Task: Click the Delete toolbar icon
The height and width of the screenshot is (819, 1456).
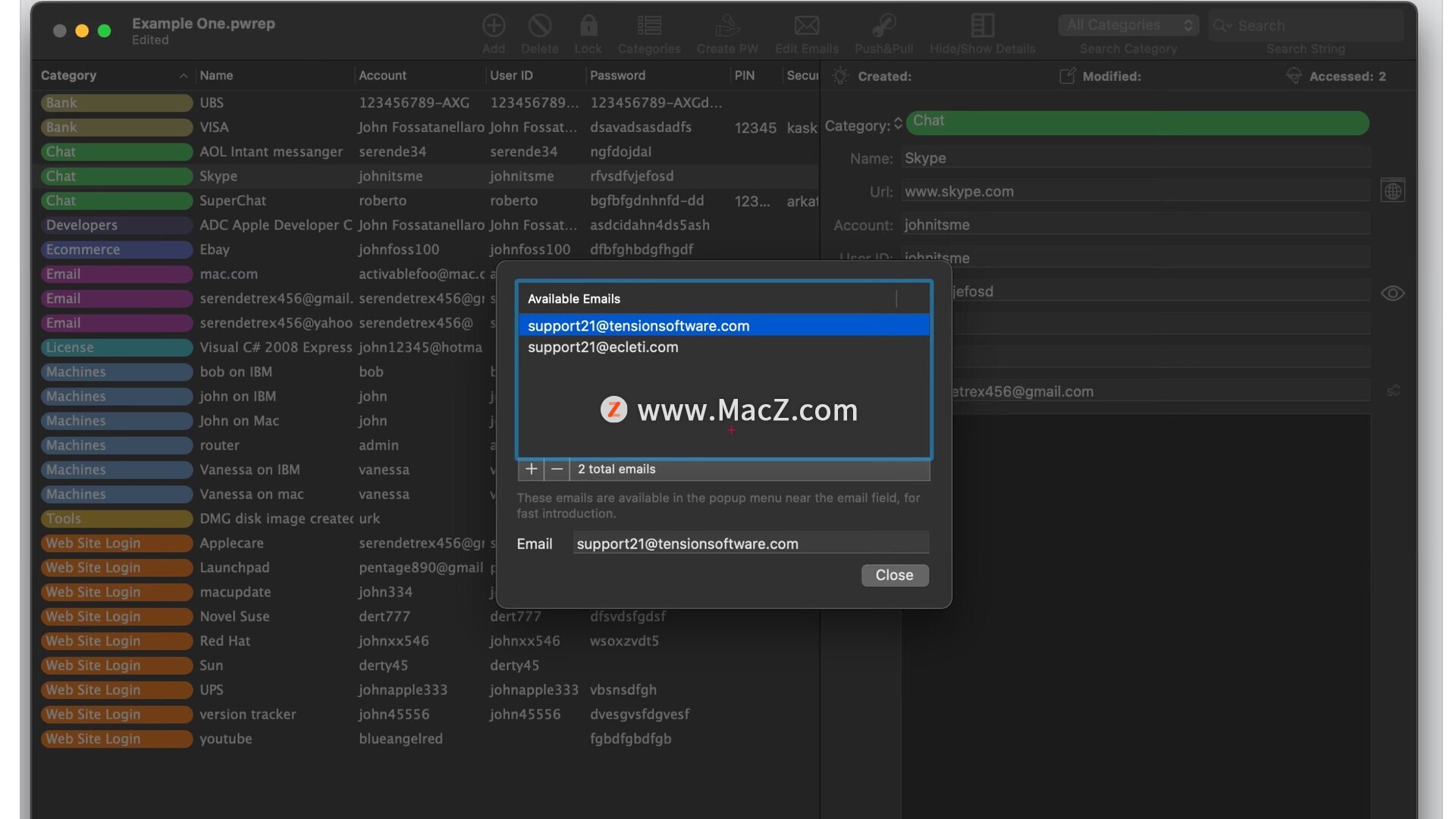Action: click(x=539, y=26)
